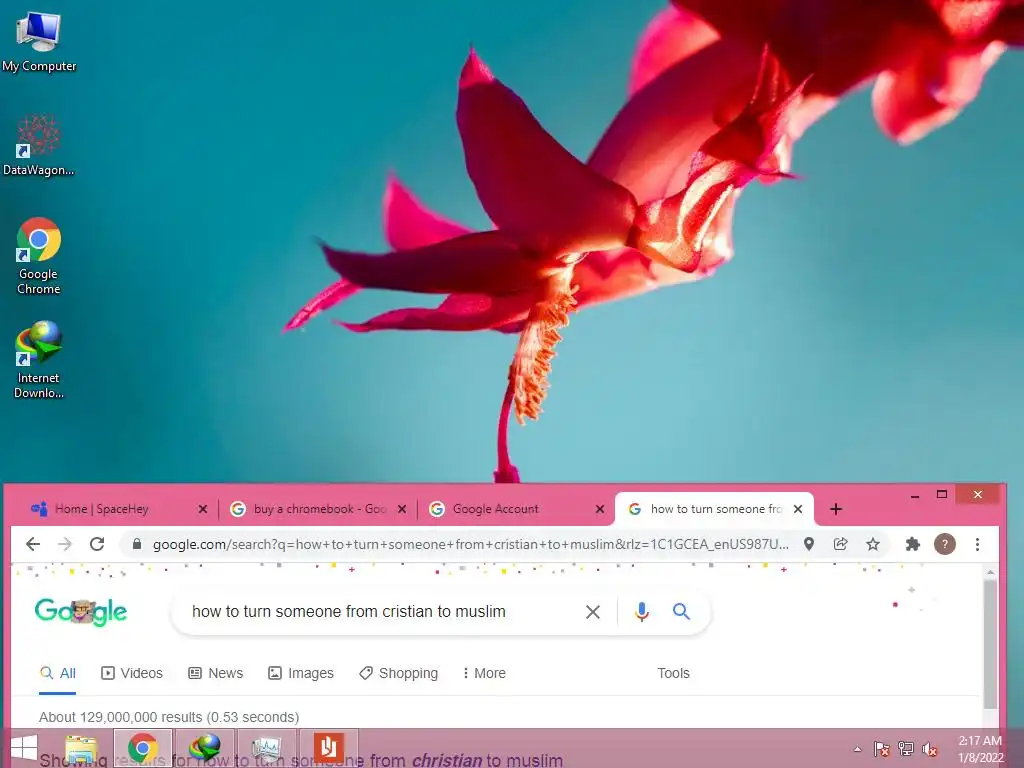
Task: Open the Windows Start button
Action: click(24, 748)
